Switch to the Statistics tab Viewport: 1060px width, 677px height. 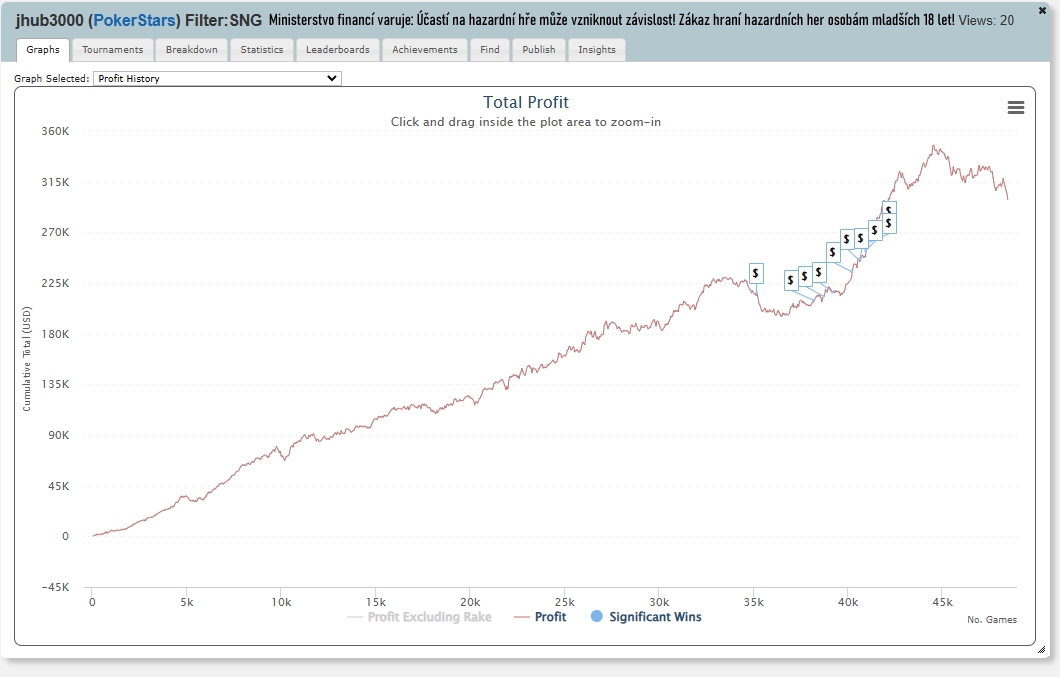tap(262, 49)
